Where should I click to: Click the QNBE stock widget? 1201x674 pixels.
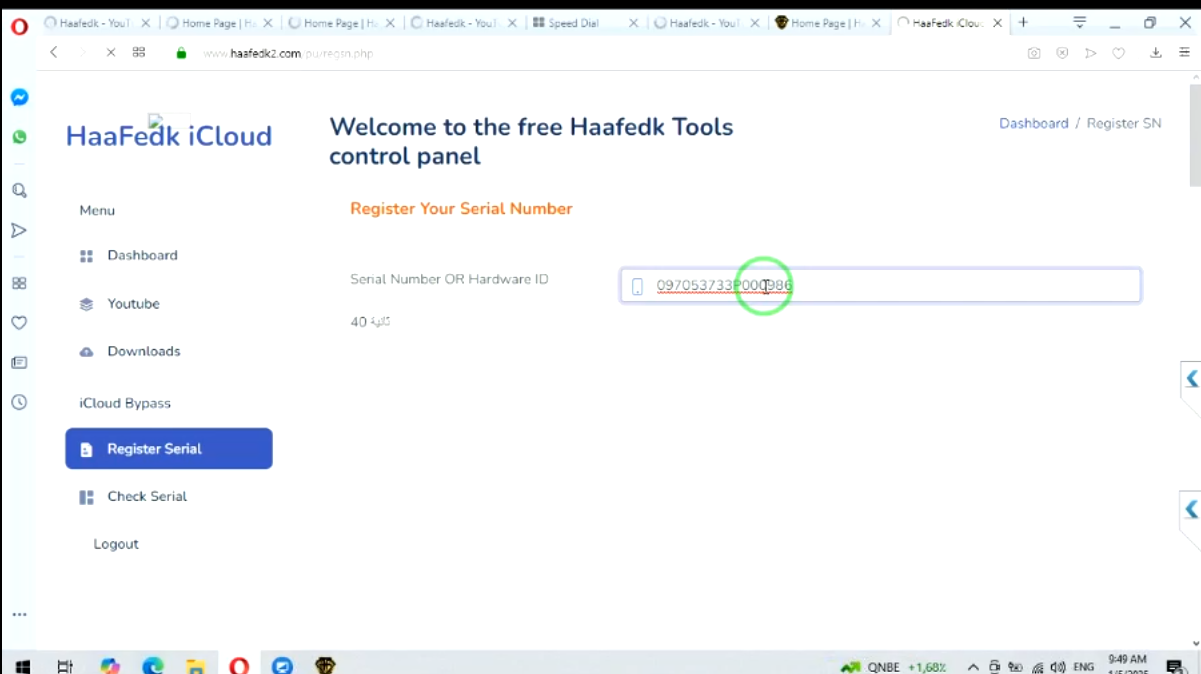(893, 666)
